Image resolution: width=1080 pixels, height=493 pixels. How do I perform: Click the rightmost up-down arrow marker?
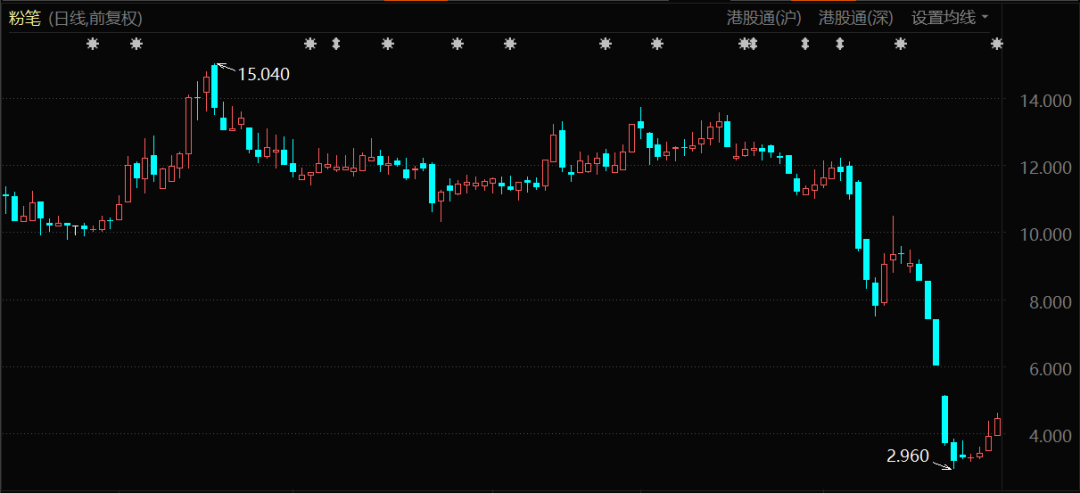click(840, 44)
